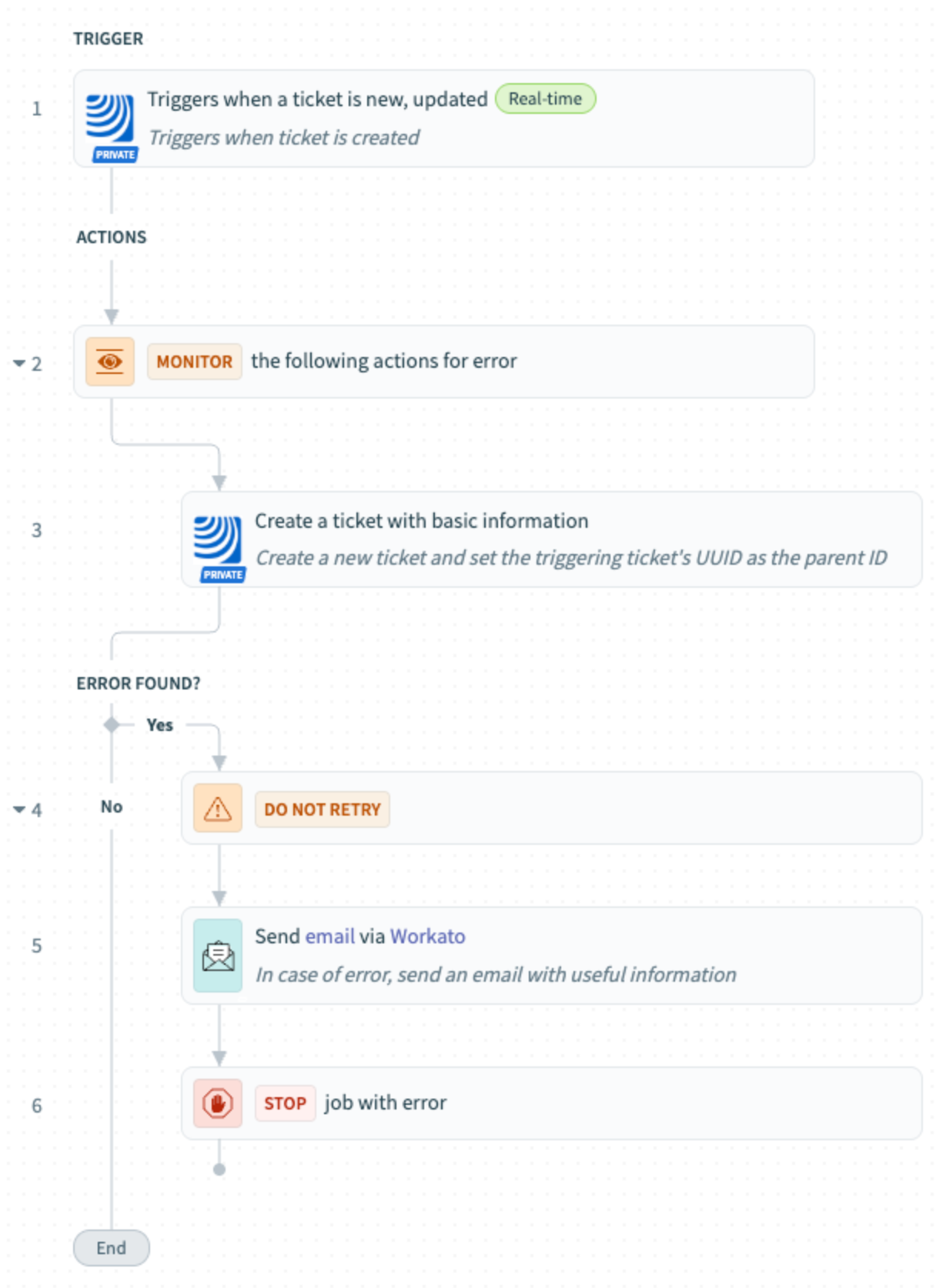
Task: Collapse step 2 using its arrow
Action: [19, 363]
